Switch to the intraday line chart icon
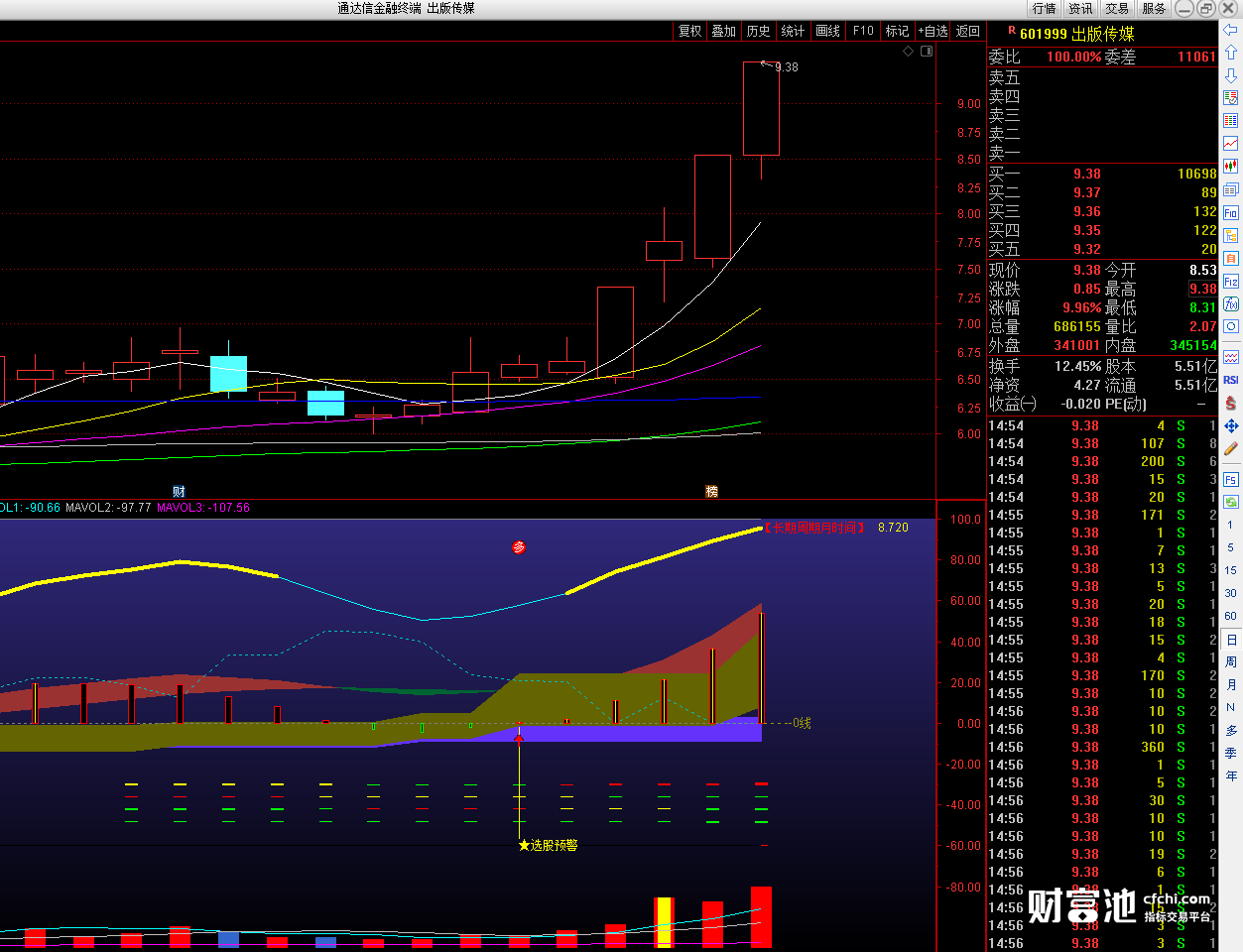Image resolution: width=1243 pixels, height=952 pixels. click(1231, 144)
